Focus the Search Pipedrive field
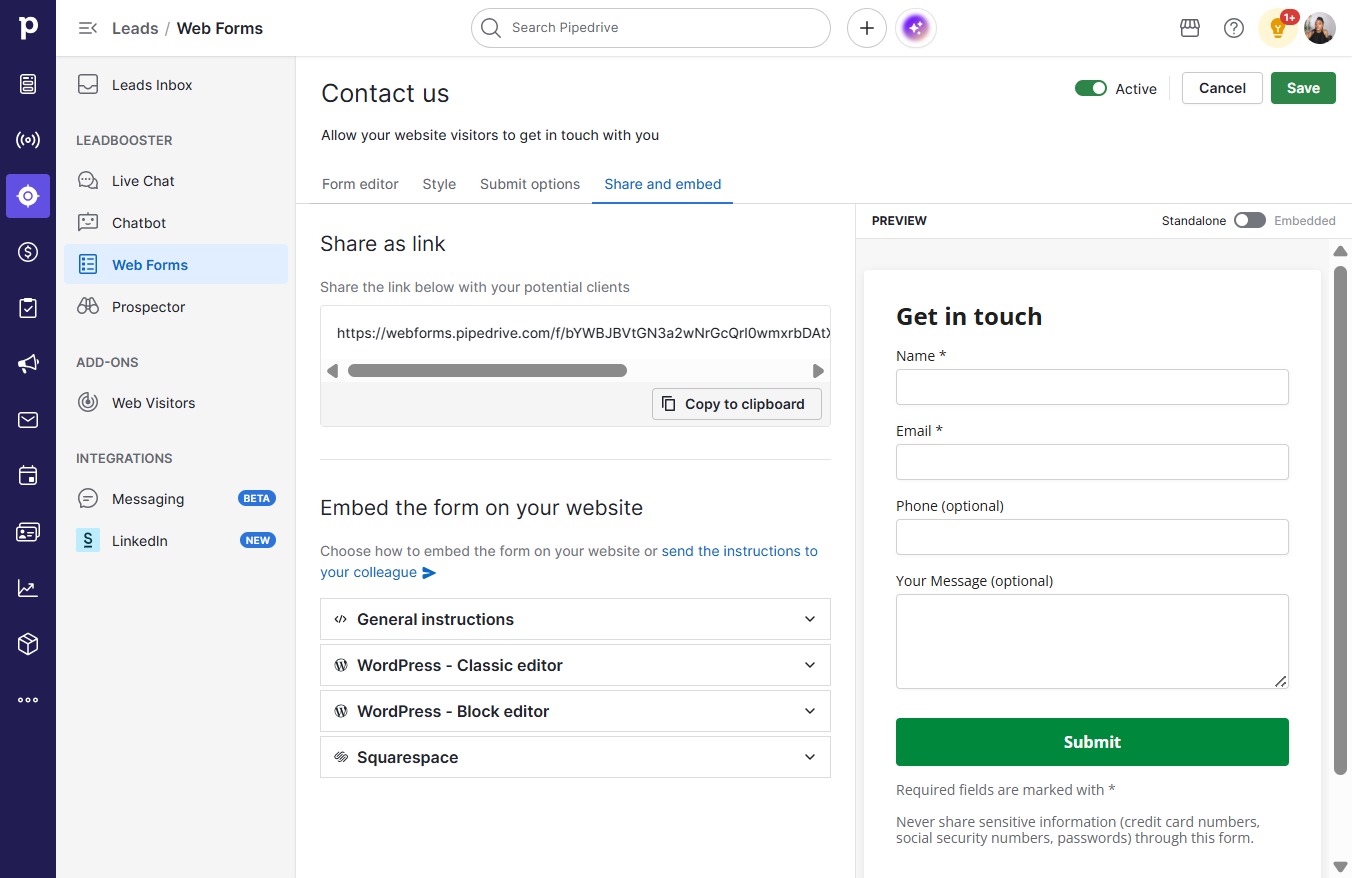1352x878 pixels. (x=651, y=28)
